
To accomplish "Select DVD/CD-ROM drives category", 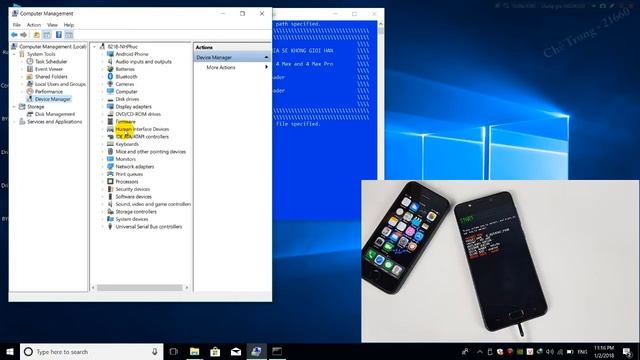I will tap(138, 114).
